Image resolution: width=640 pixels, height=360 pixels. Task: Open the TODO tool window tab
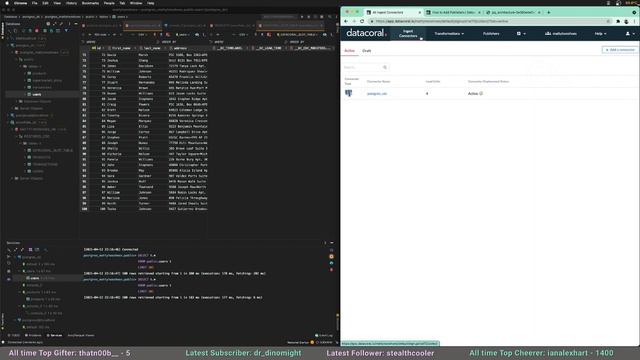[14, 336]
